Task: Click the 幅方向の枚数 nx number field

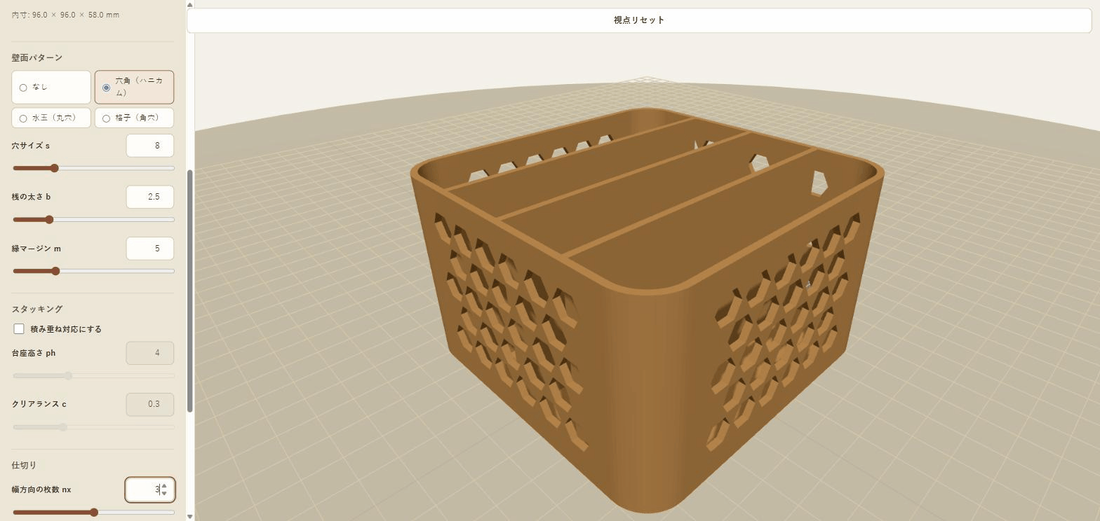Action: pyautogui.click(x=150, y=489)
